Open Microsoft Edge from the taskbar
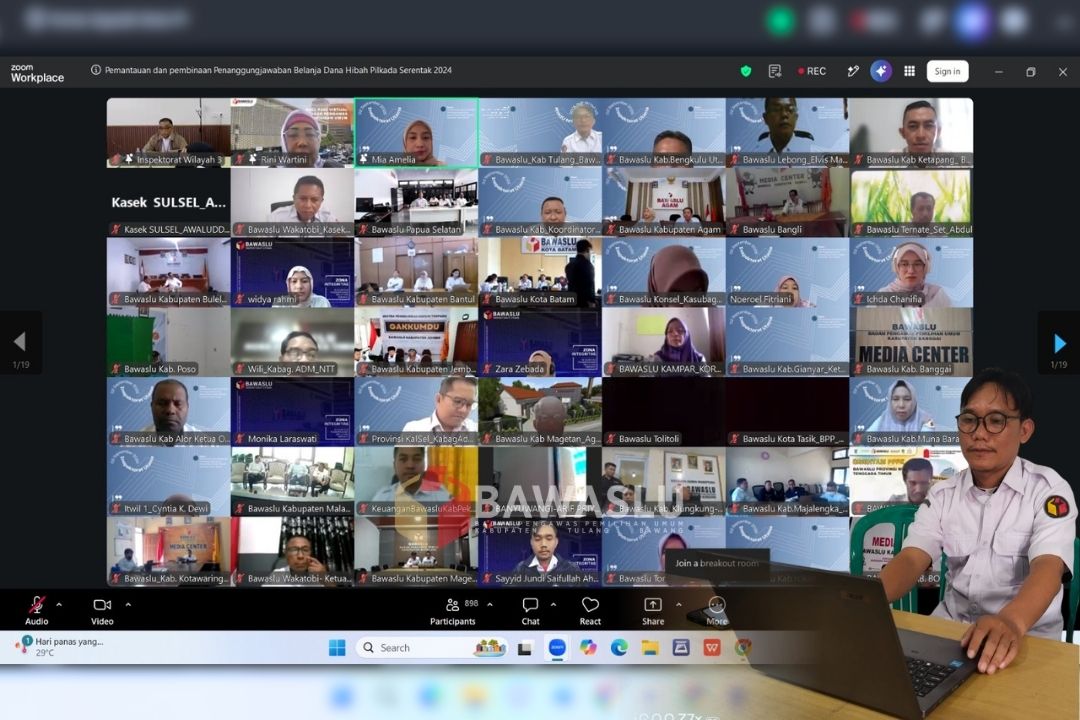The width and height of the screenshot is (1080, 720). pyautogui.click(x=619, y=648)
